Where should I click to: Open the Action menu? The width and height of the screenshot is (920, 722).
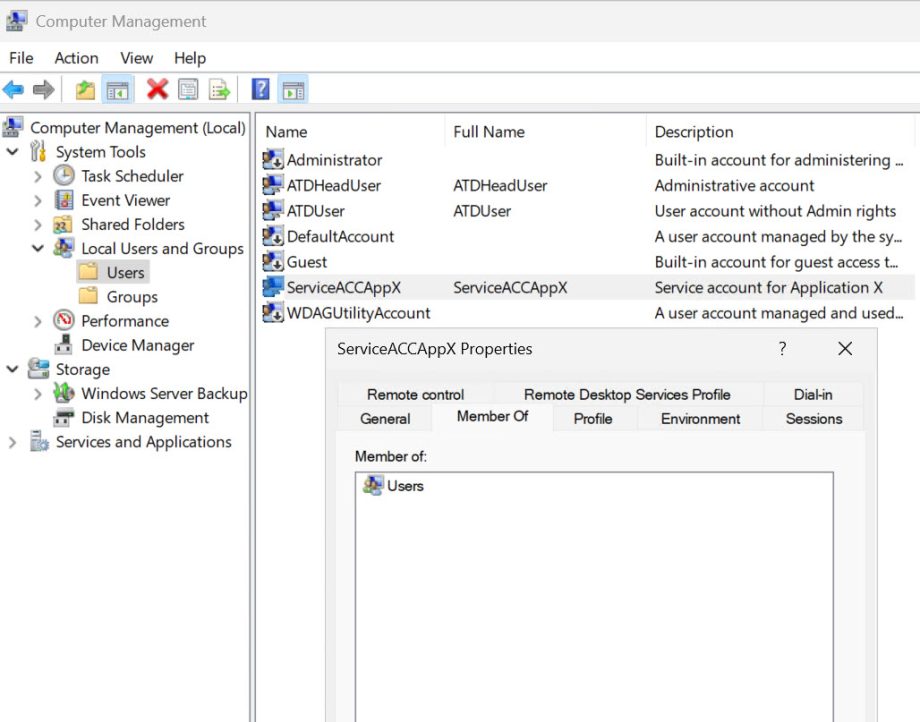coord(76,58)
